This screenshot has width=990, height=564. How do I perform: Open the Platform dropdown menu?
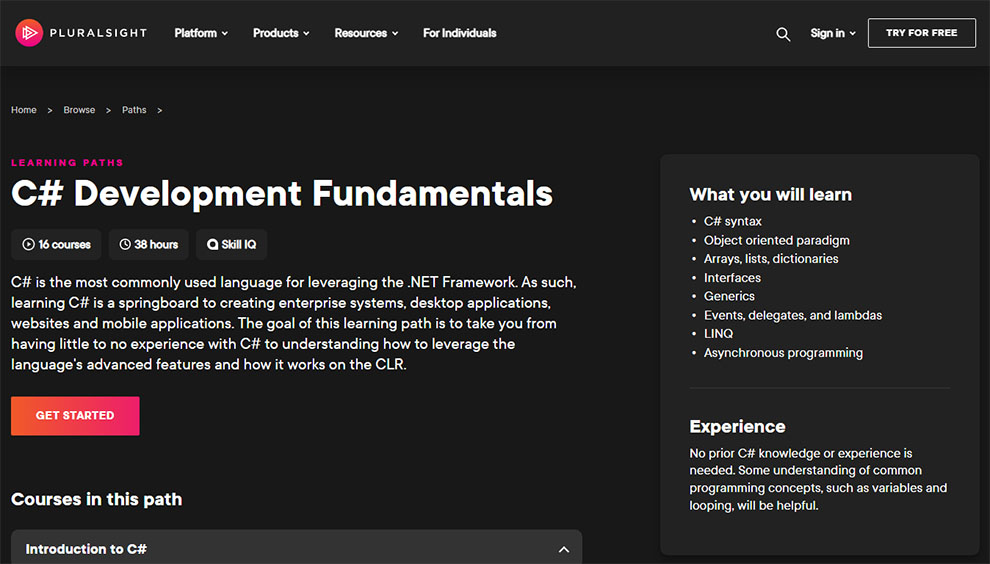(201, 33)
